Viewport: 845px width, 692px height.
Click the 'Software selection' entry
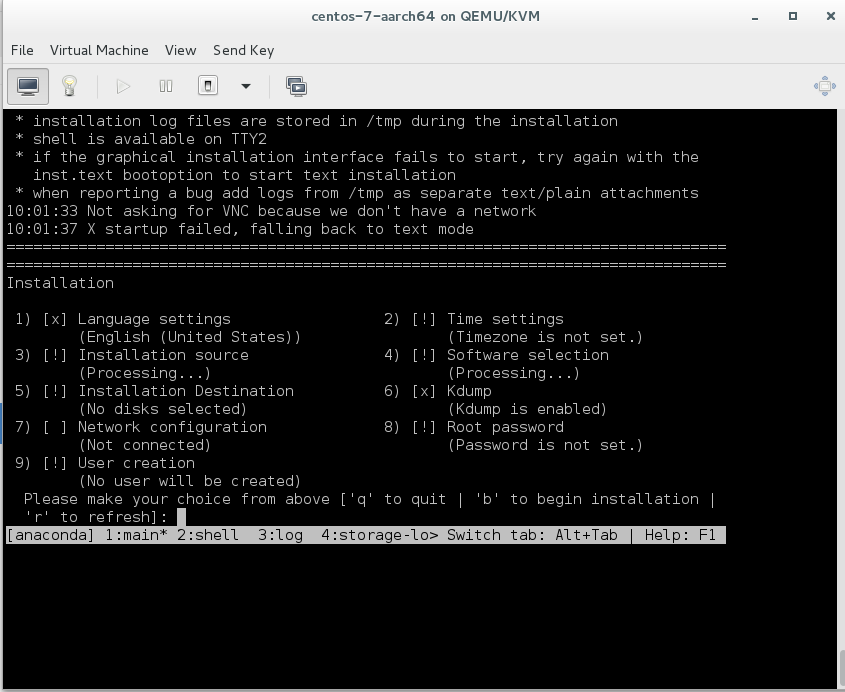click(x=528, y=355)
